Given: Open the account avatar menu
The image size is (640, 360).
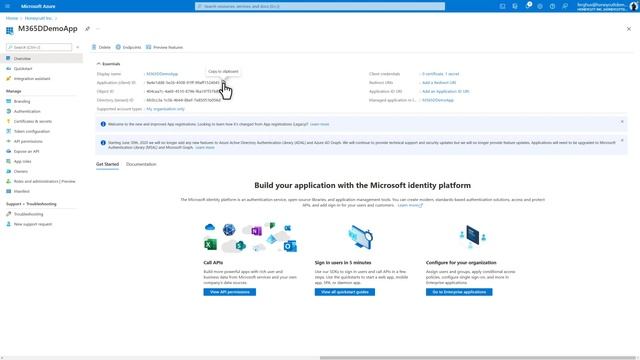Looking at the screenshot, I should (x=634, y=6).
